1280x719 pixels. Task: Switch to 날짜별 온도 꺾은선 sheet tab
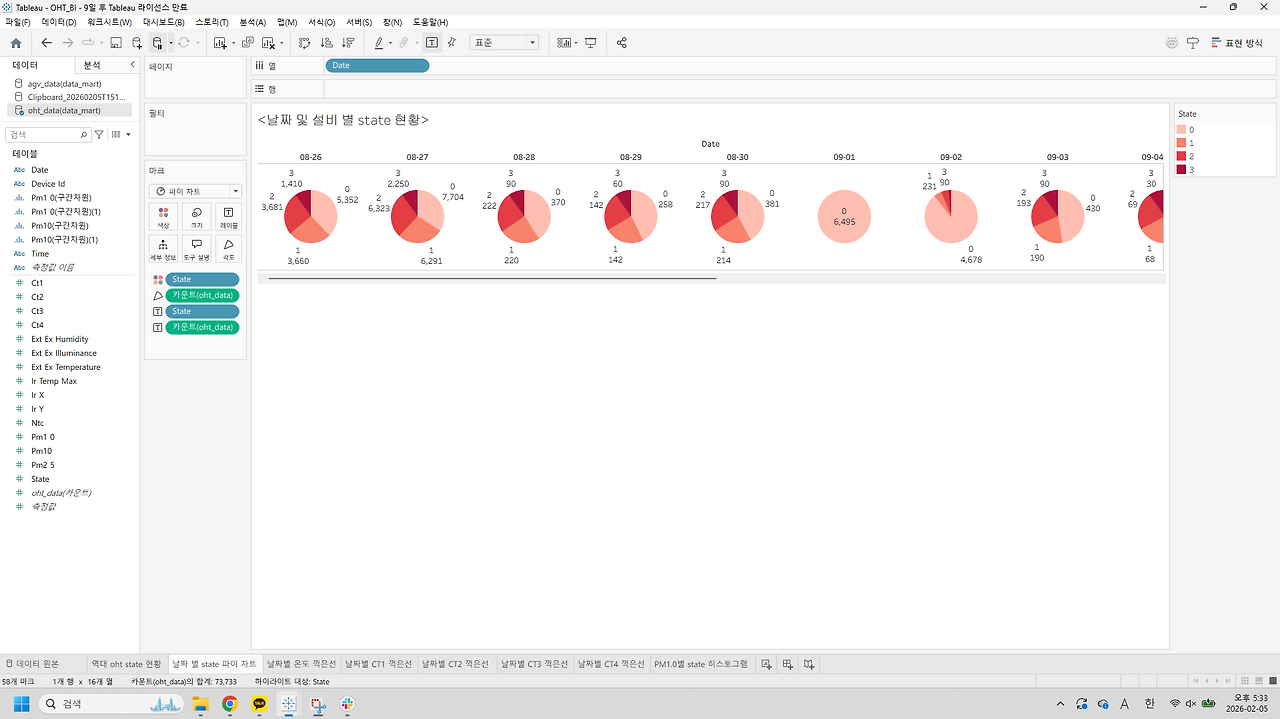pyautogui.click(x=301, y=663)
